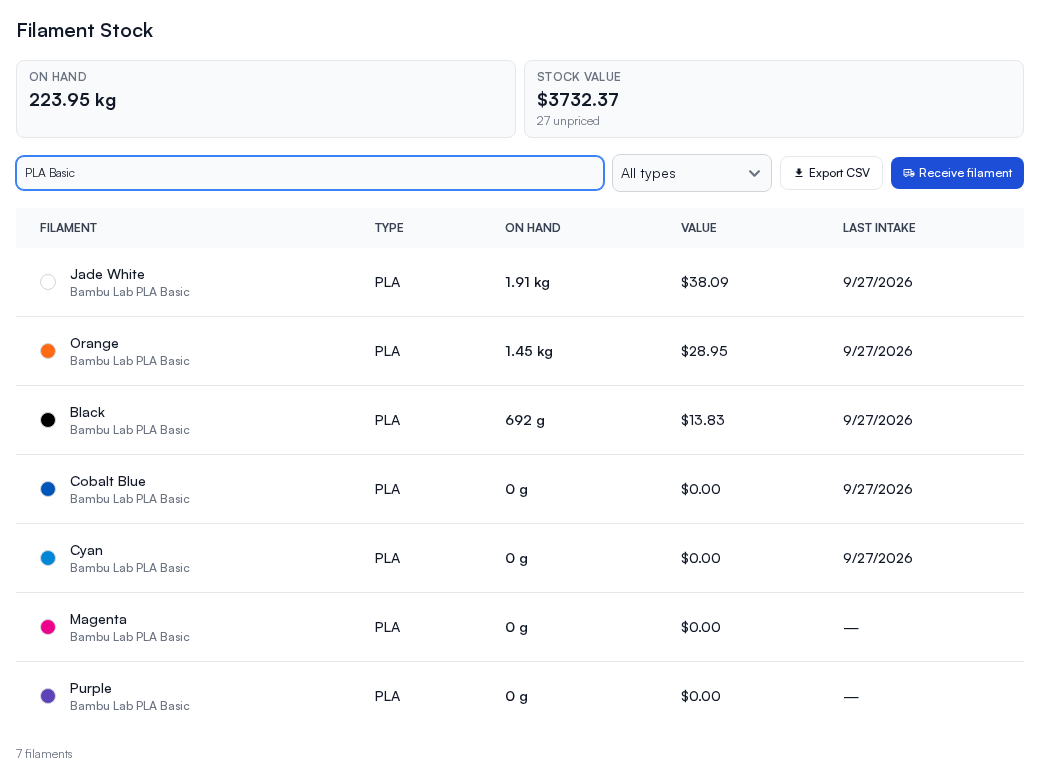Click the Purple row's $0.00 value
Image resolution: width=1040 pixels, height=778 pixels.
click(700, 696)
